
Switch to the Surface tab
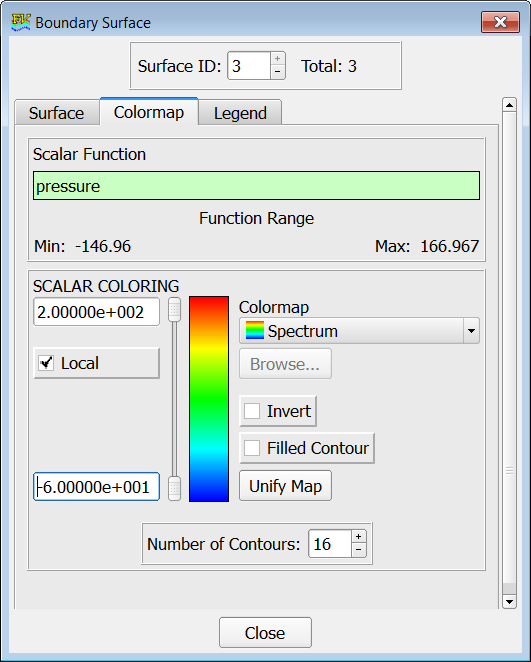click(57, 113)
